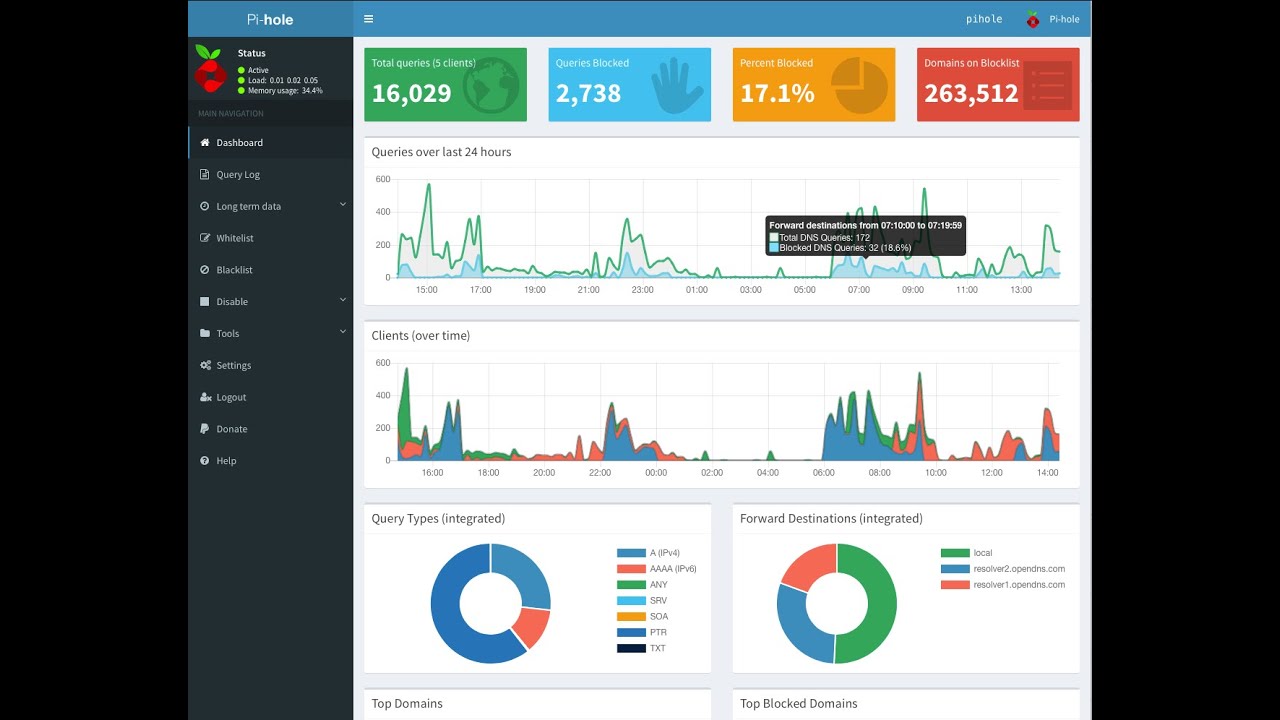Viewport: 1280px width, 720px height.
Task: Click the Load 0.01 0.02 0.05 text
Action: [x=283, y=80]
